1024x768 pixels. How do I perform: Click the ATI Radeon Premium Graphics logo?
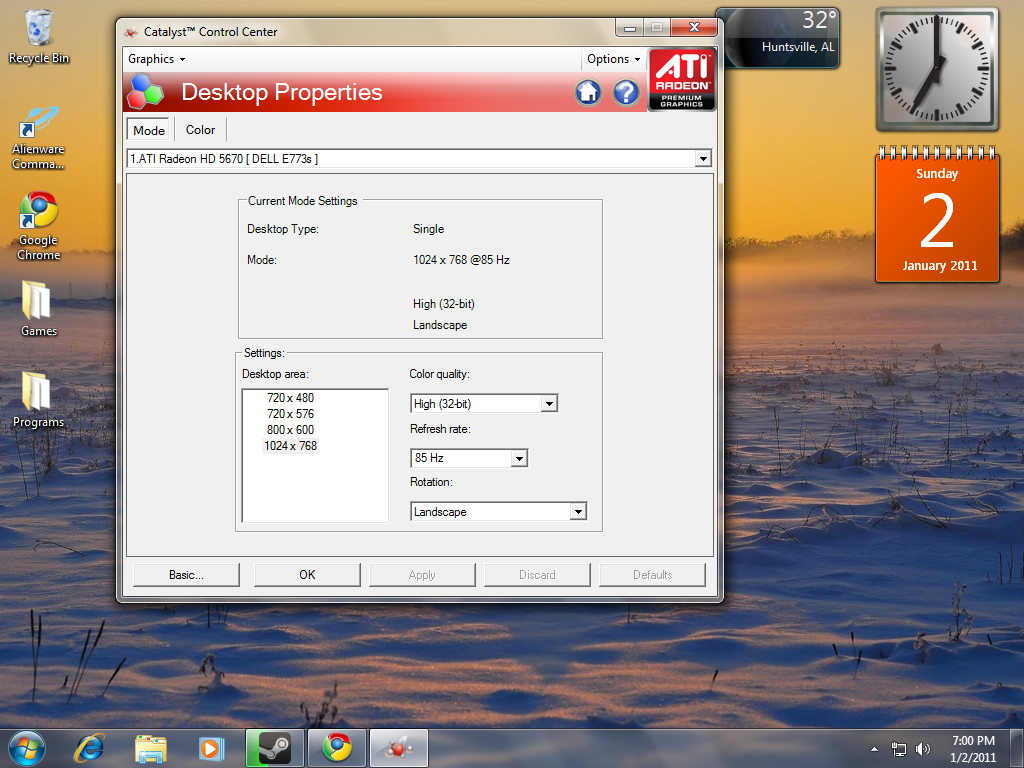(x=682, y=80)
